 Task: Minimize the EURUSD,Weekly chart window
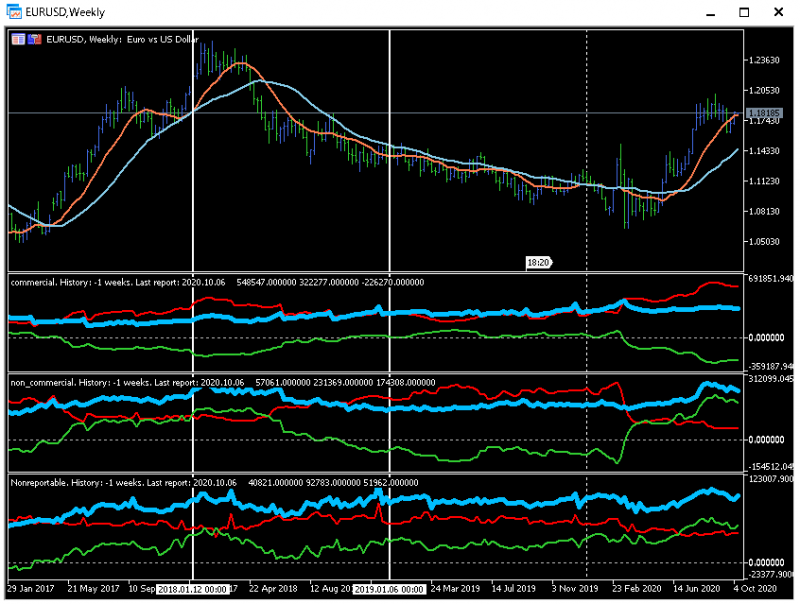[x=710, y=12]
